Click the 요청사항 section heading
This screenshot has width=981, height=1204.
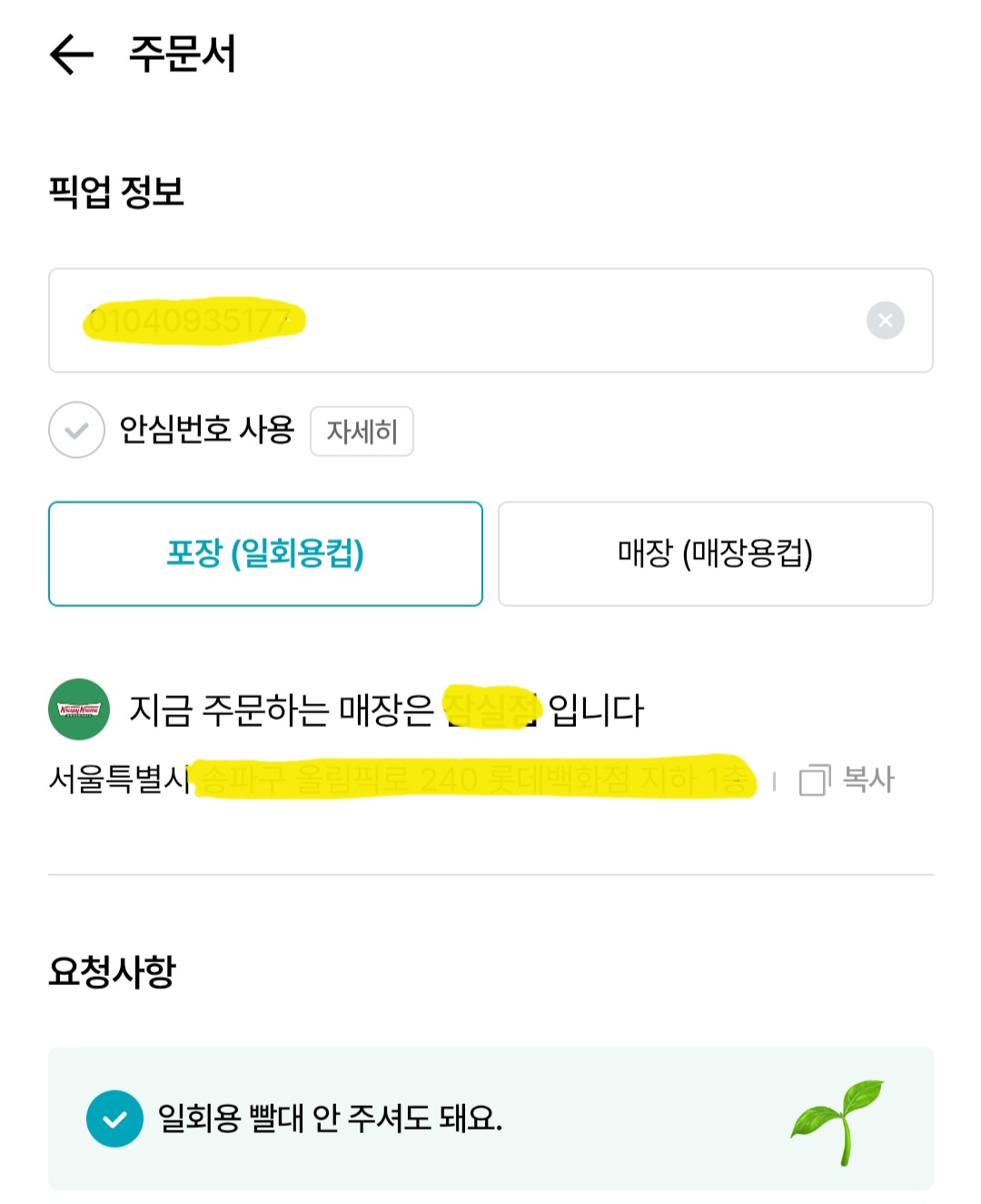click(112, 971)
